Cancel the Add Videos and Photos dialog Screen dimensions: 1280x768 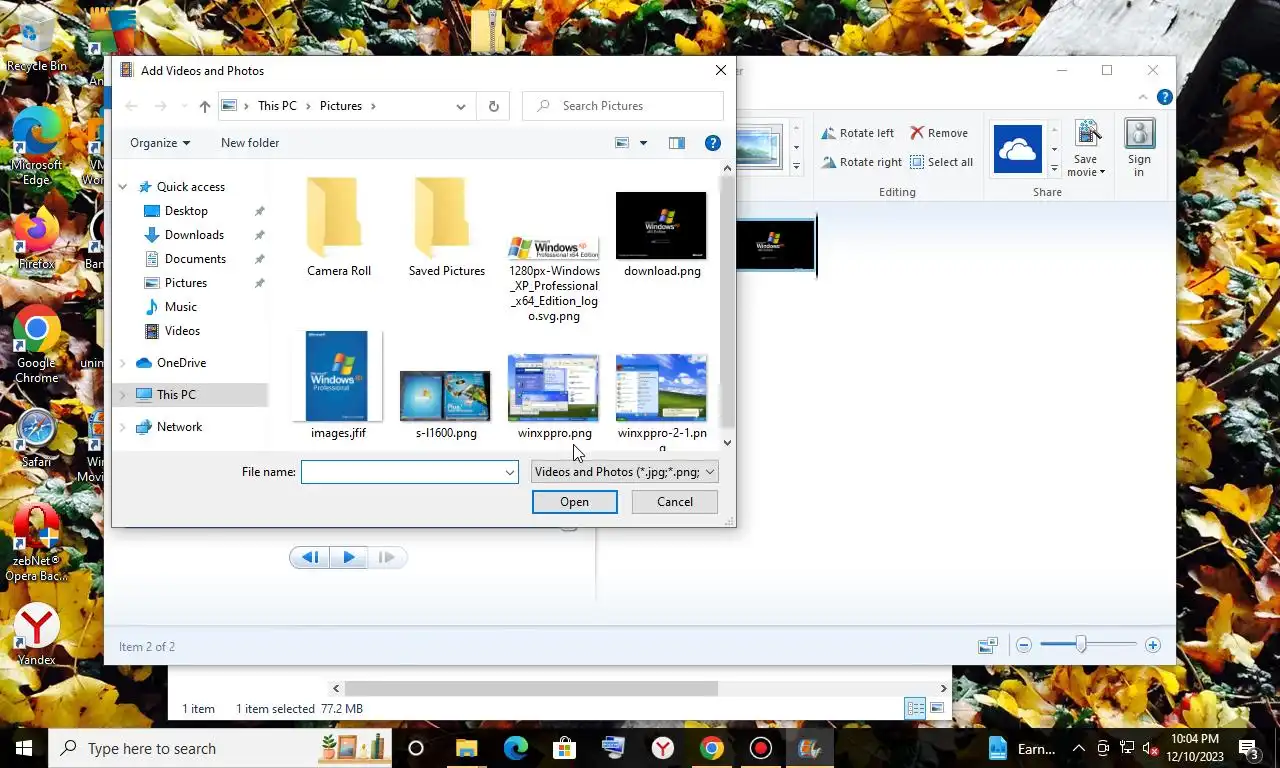[675, 502]
